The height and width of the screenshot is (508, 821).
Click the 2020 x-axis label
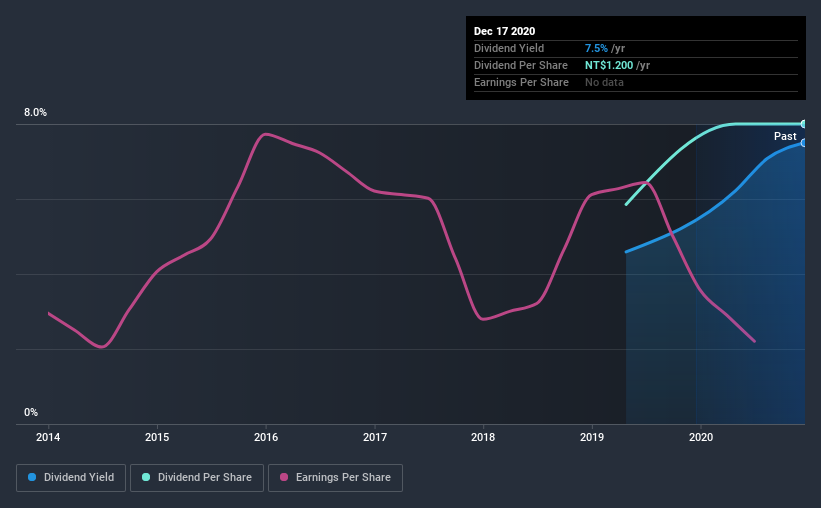click(x=701, y=437)
